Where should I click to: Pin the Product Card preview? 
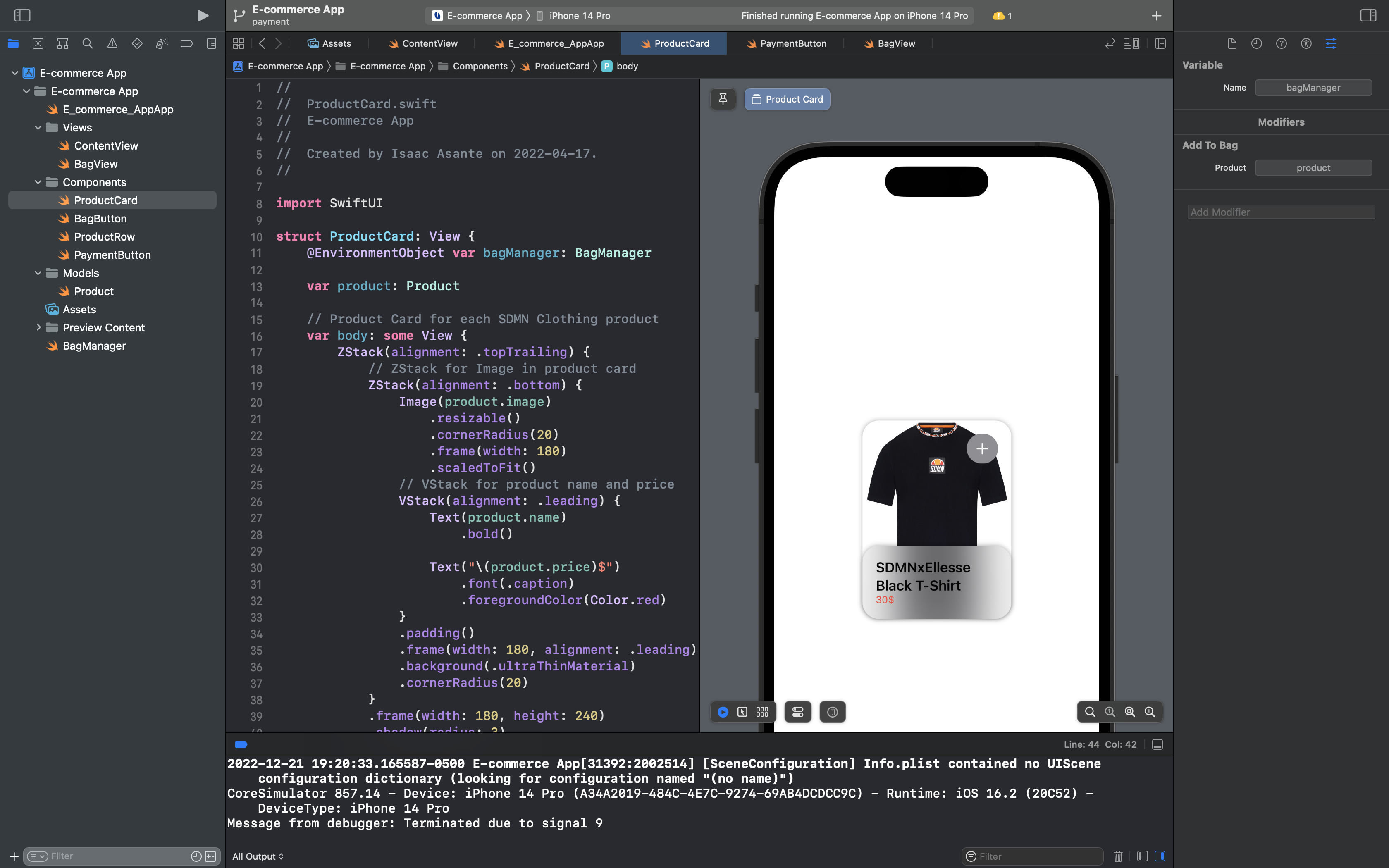723,99
